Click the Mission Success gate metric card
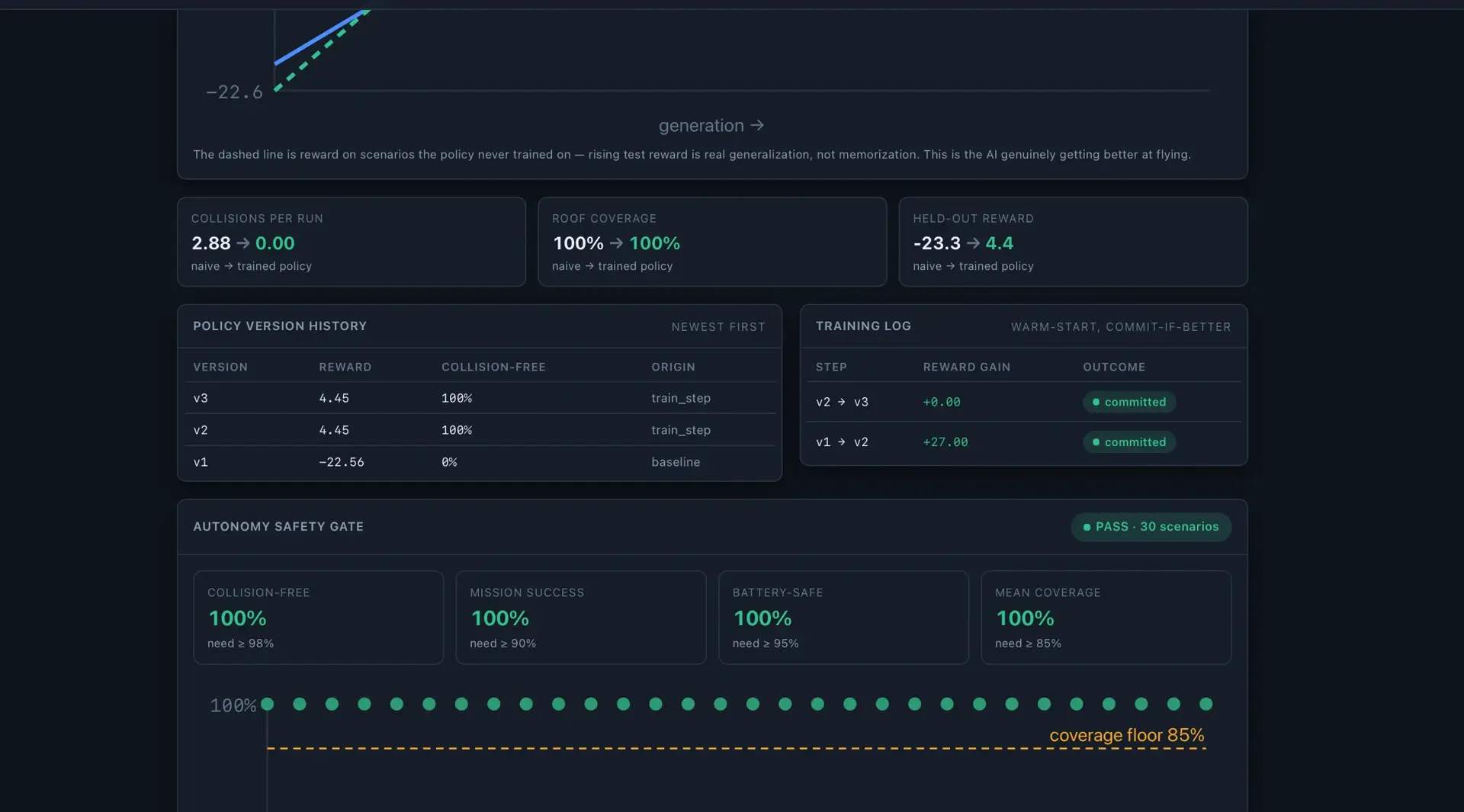 pyautogui.click(x=581, y=618)
